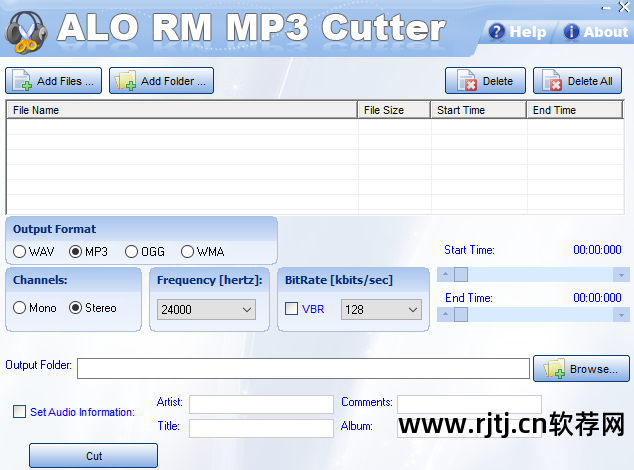Click Delete All to clear list
Image resolution: width=634 pixels, height=470 pixels.
tap(577, 81)
